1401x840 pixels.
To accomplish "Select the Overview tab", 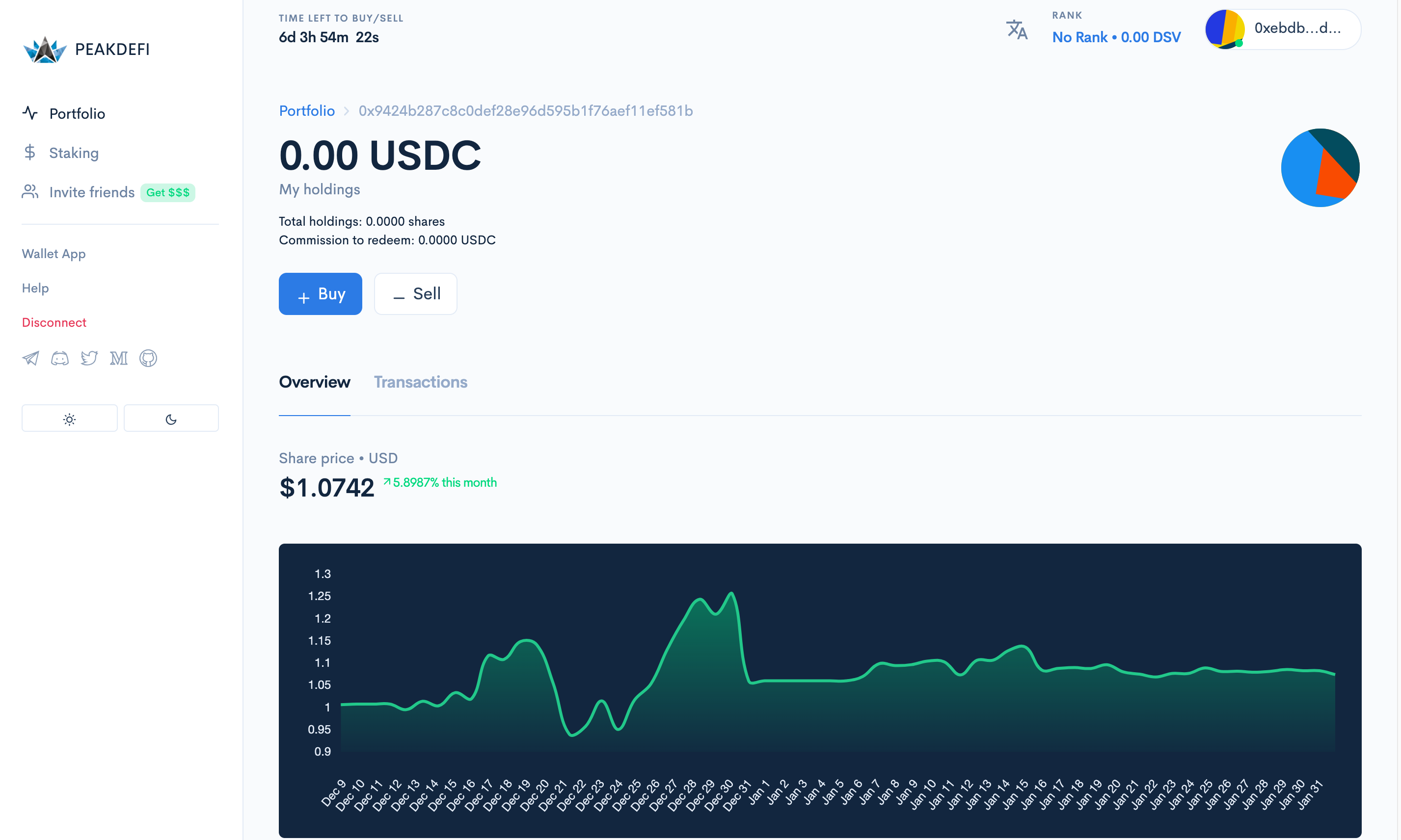I will pos(314,383).
